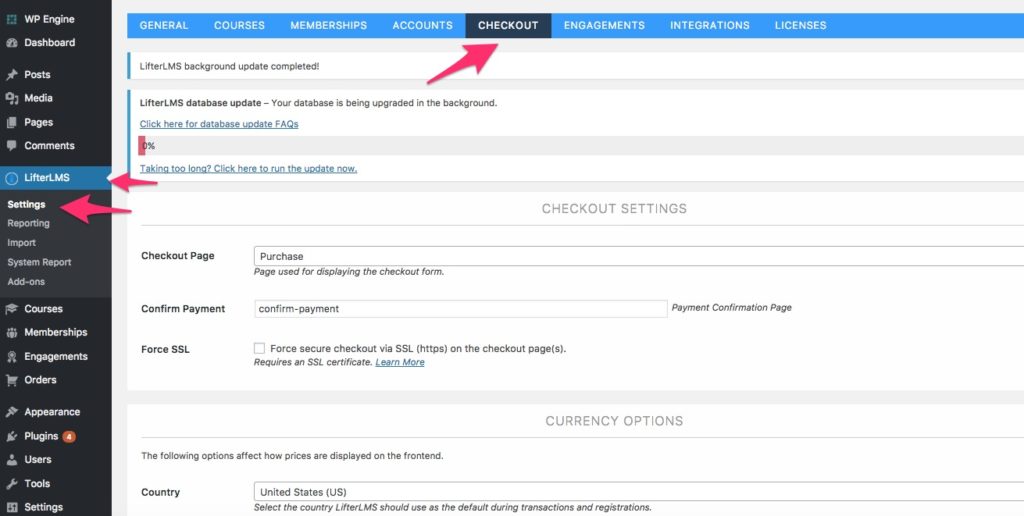This screenshot has width=1024, height=516.
Task: Open the Licenses tab
Action: (x=801, y=25)
